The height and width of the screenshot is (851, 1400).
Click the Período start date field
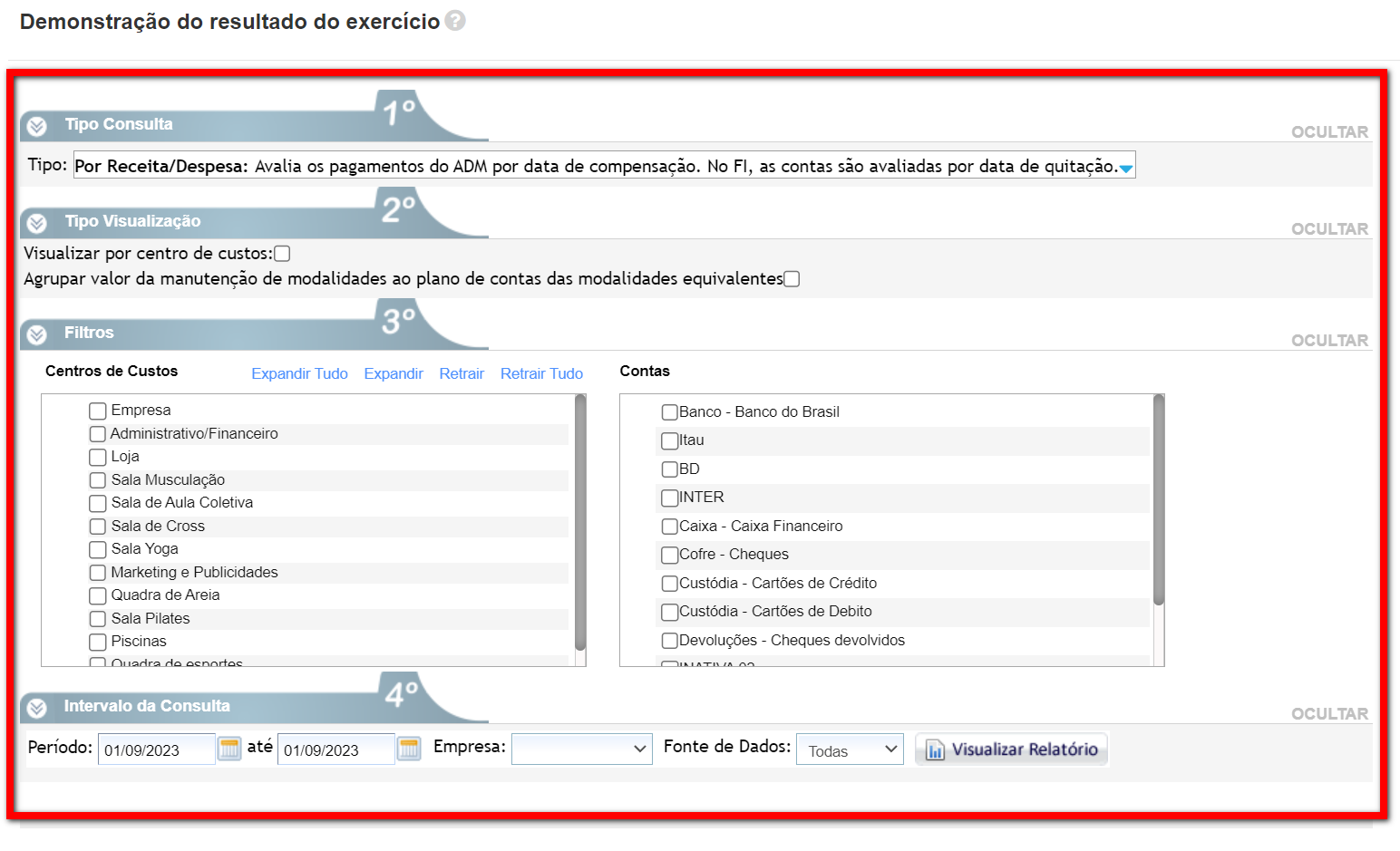pyautogui.click(x=155, y=749)
